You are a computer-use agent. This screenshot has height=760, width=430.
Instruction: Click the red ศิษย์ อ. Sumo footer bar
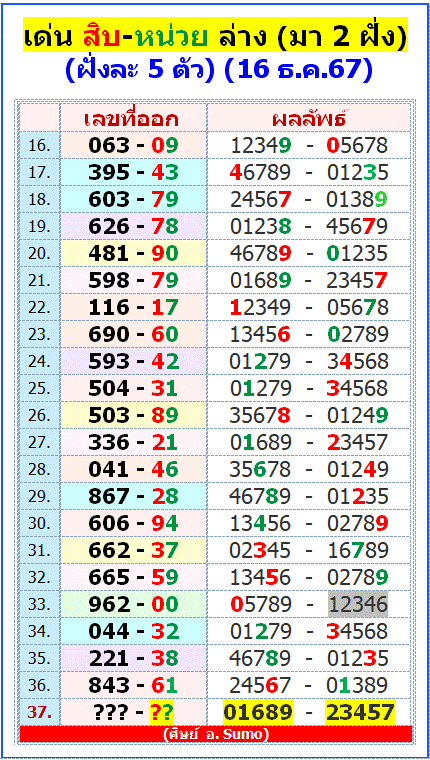216,734
